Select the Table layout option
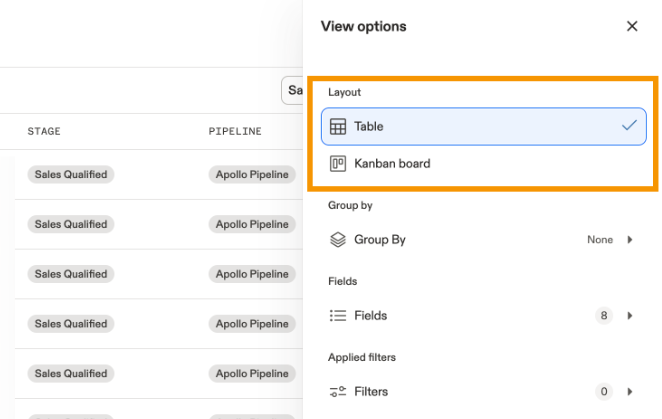The image size is (662, 419). tap(483, 126)
